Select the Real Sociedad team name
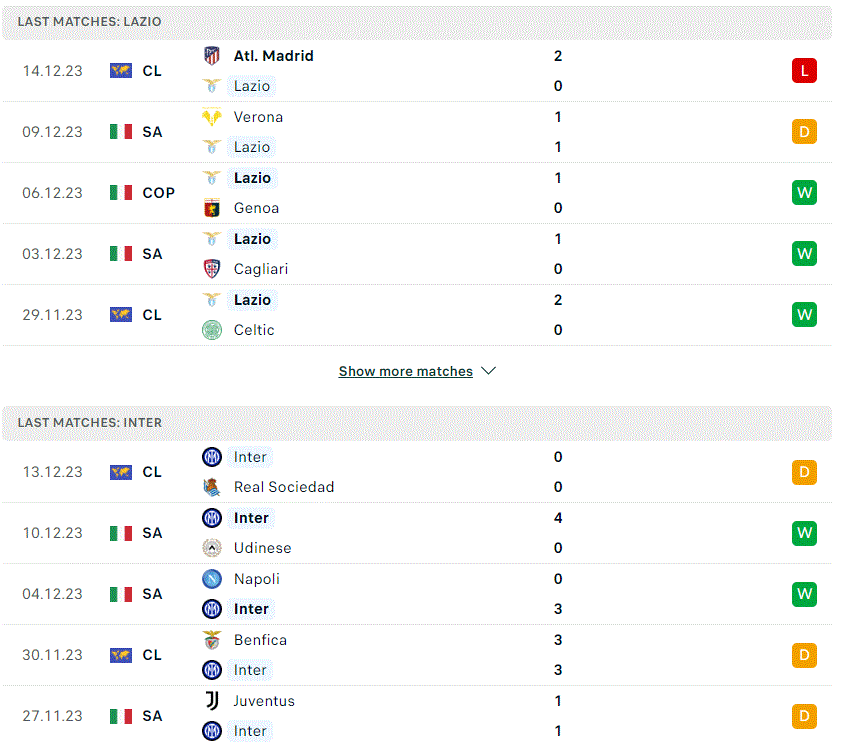Screen dimensions: 844x743 pos(284,487)
